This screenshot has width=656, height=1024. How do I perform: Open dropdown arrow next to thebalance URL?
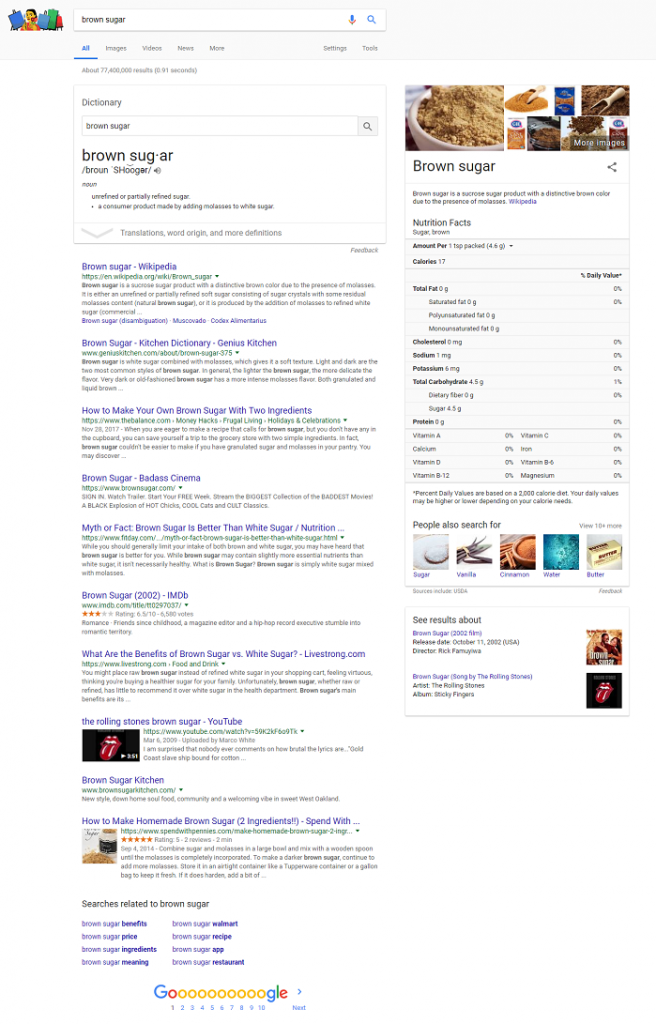tap(345, 421)
